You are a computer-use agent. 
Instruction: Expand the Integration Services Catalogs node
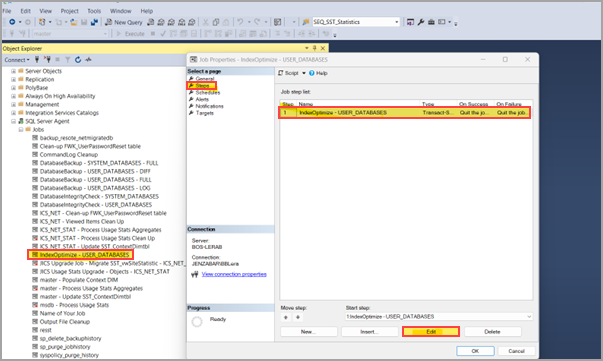click(x=13, y=113)
